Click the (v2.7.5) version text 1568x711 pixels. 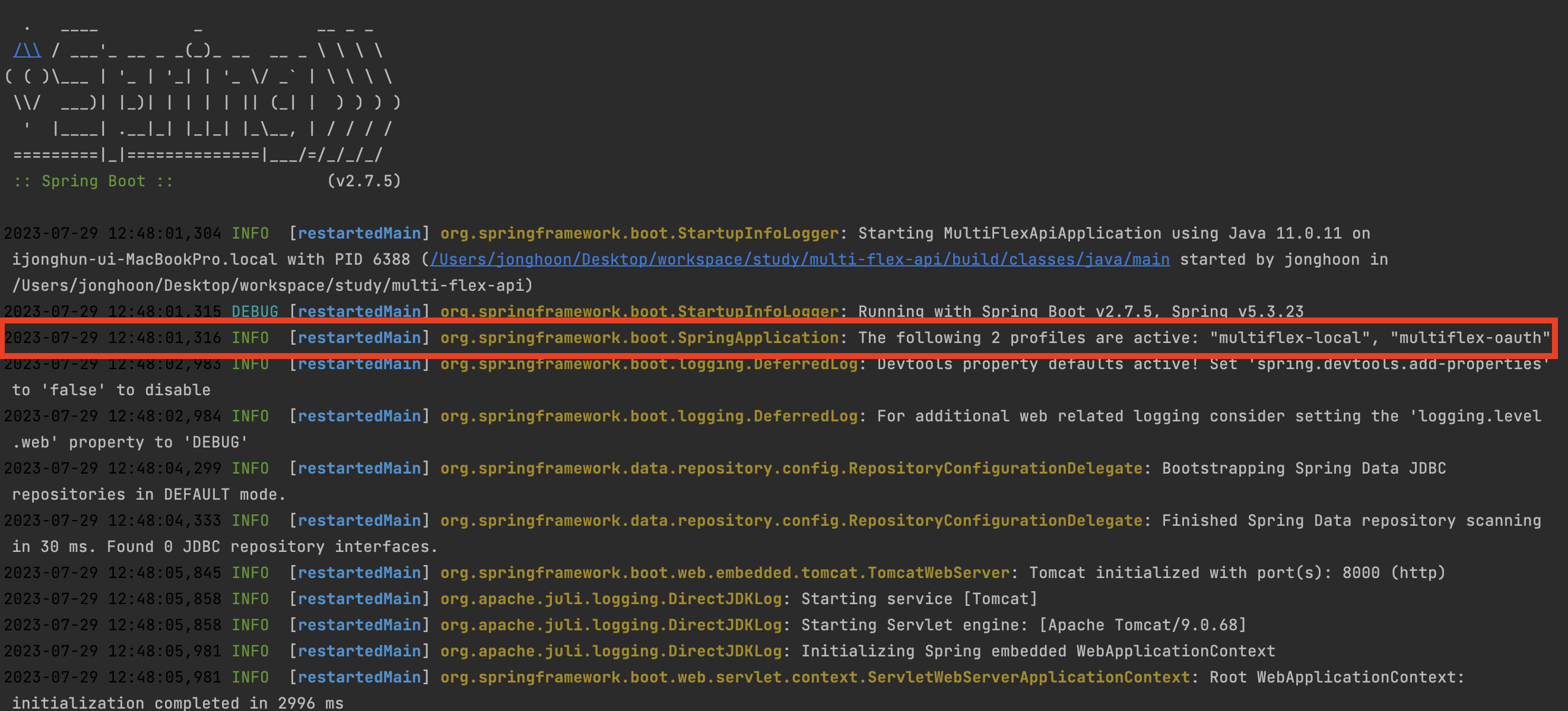(364, 181)
